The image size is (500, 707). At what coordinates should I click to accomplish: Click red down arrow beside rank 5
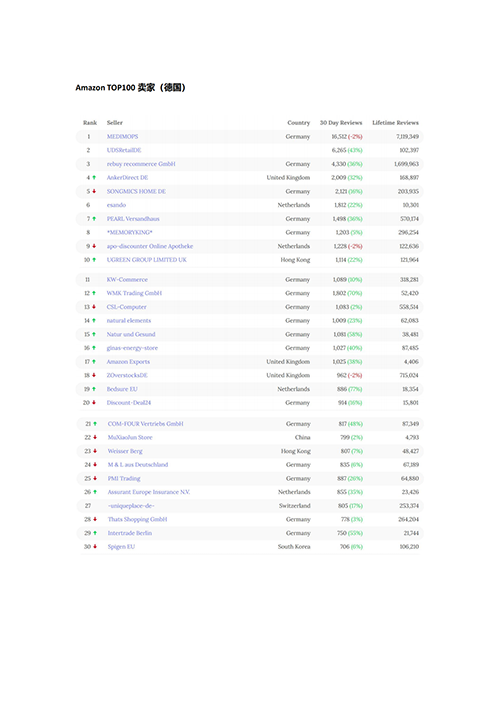click(94, 191)
